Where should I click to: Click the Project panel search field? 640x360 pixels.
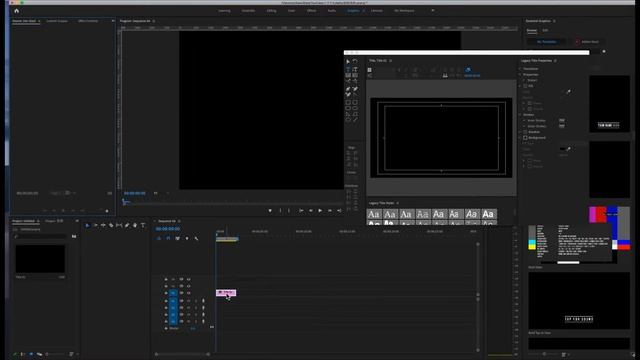coord(40,236)
